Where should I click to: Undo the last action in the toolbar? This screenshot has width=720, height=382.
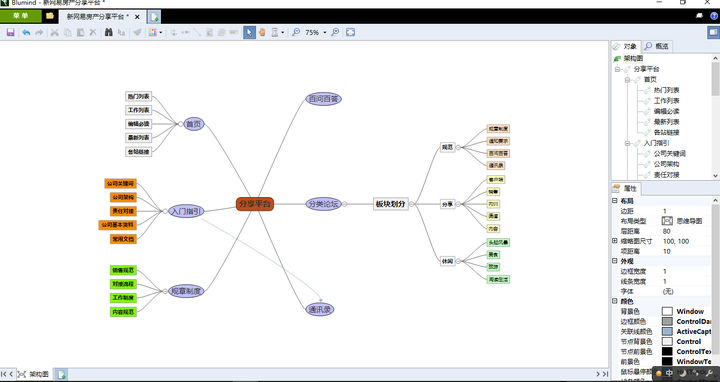[26, 32]
